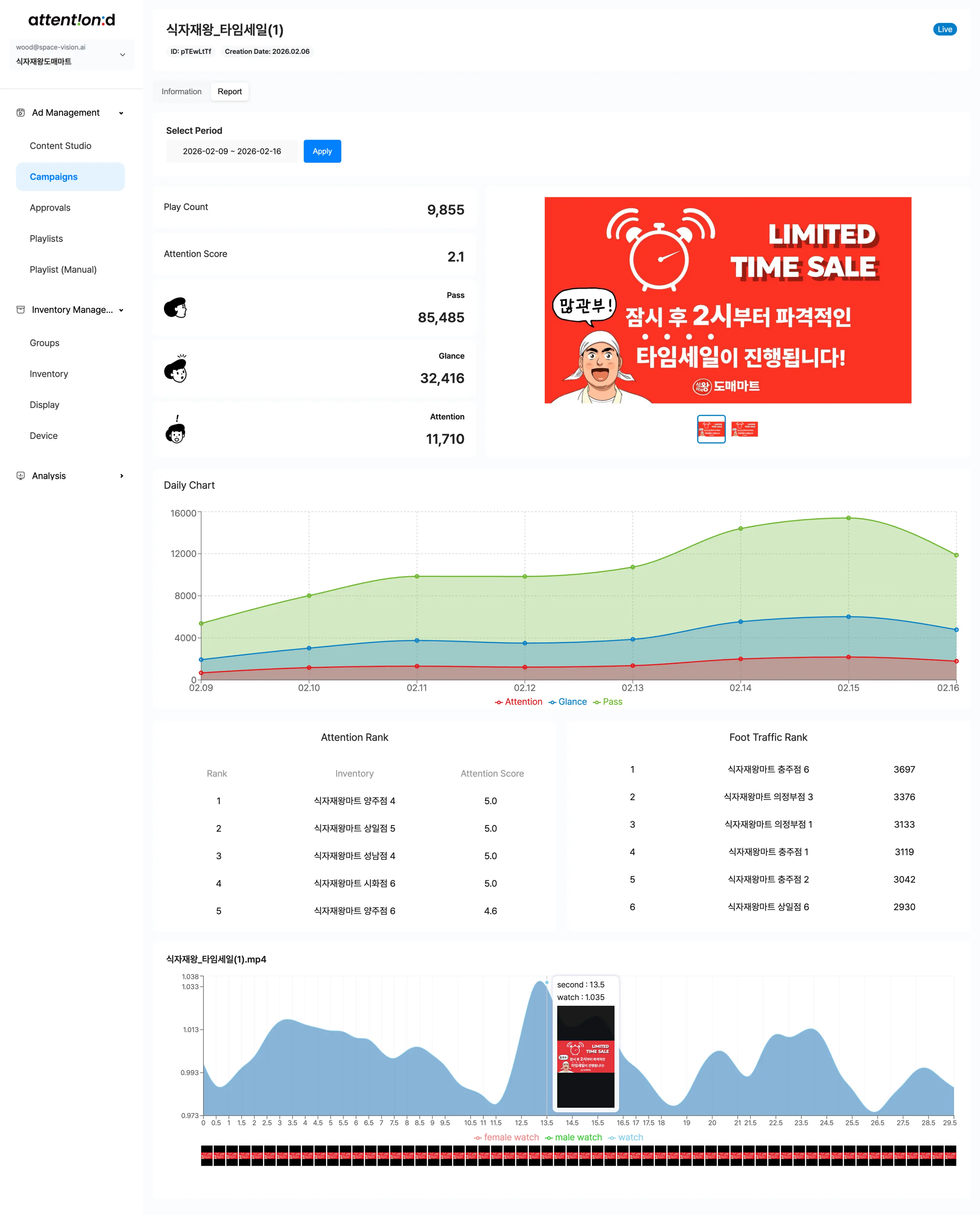Open the account workspace dropdown
Viewport: 980px width, 1215px height.
pyautogui.click(x=122, y=55)
